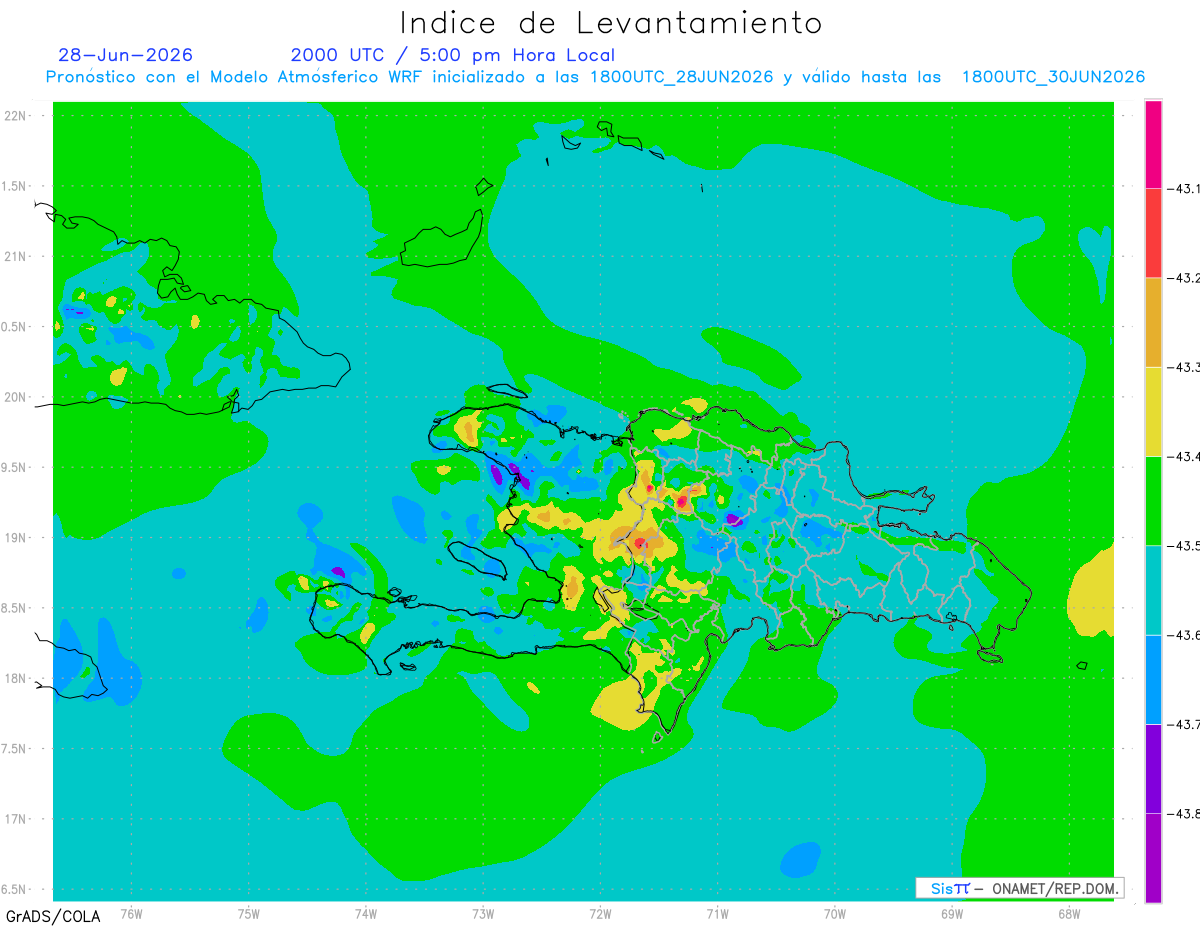
Task: Select the magenta segment of the color bar
Action: (1153, 144)
